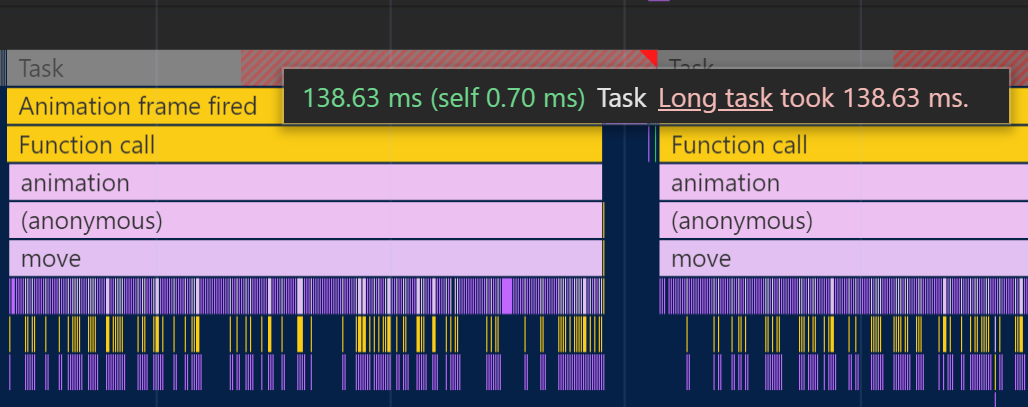Click red hatched section of second Task
Image resolution: width=1028 pixels, height=407 pixels.
960,59
